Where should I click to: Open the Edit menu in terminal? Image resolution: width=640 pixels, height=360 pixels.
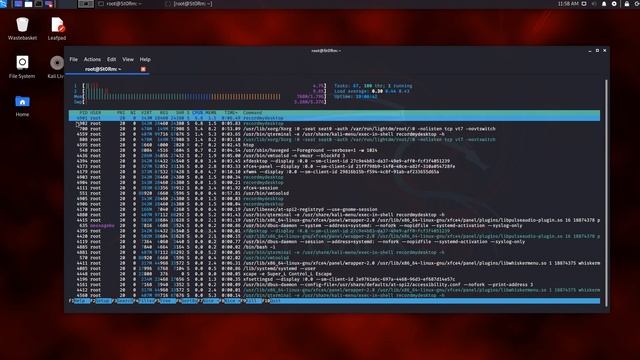click(111, 59)
